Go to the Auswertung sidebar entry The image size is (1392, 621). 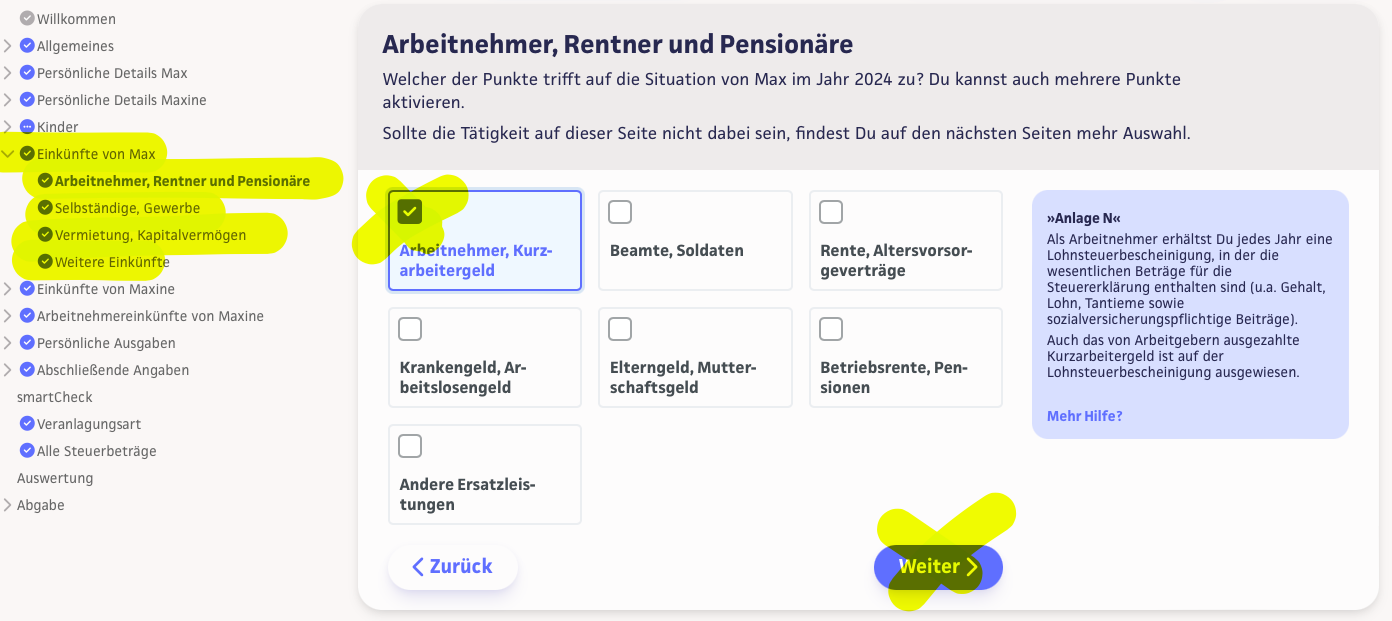point(55,478)
